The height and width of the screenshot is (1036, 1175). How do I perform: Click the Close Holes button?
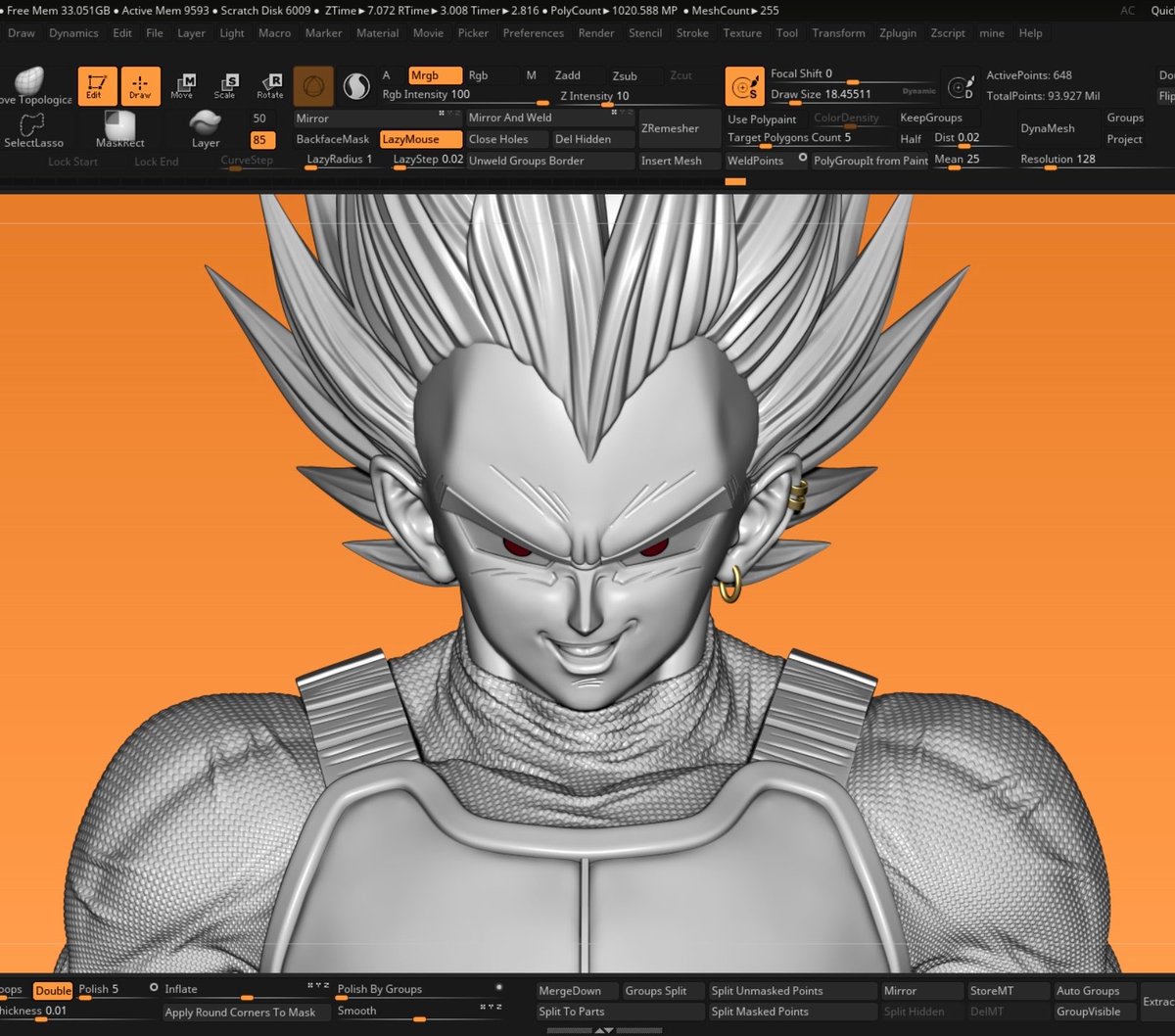(506, 139)
